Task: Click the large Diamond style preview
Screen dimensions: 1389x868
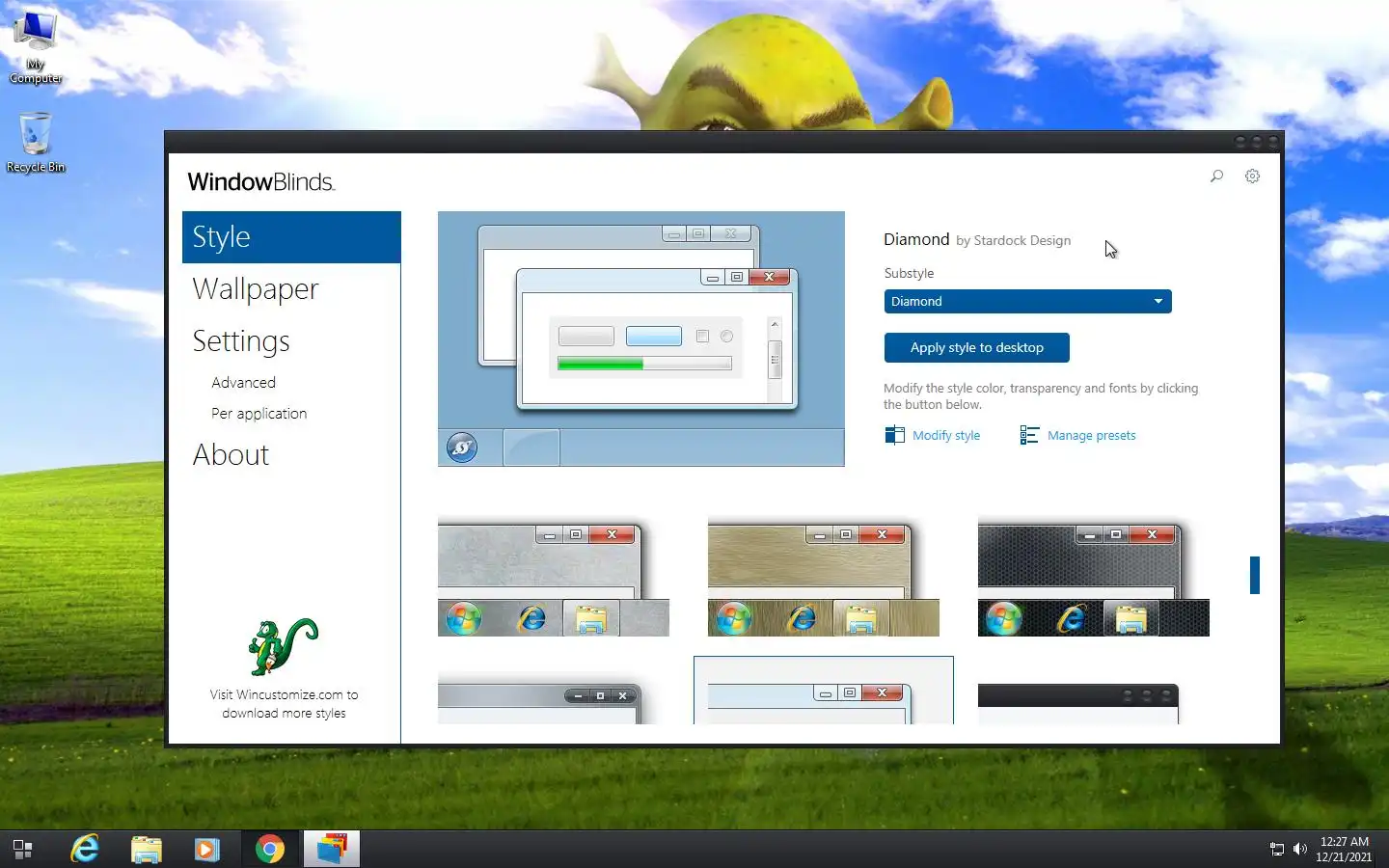Action: click(x=641, y=339)
